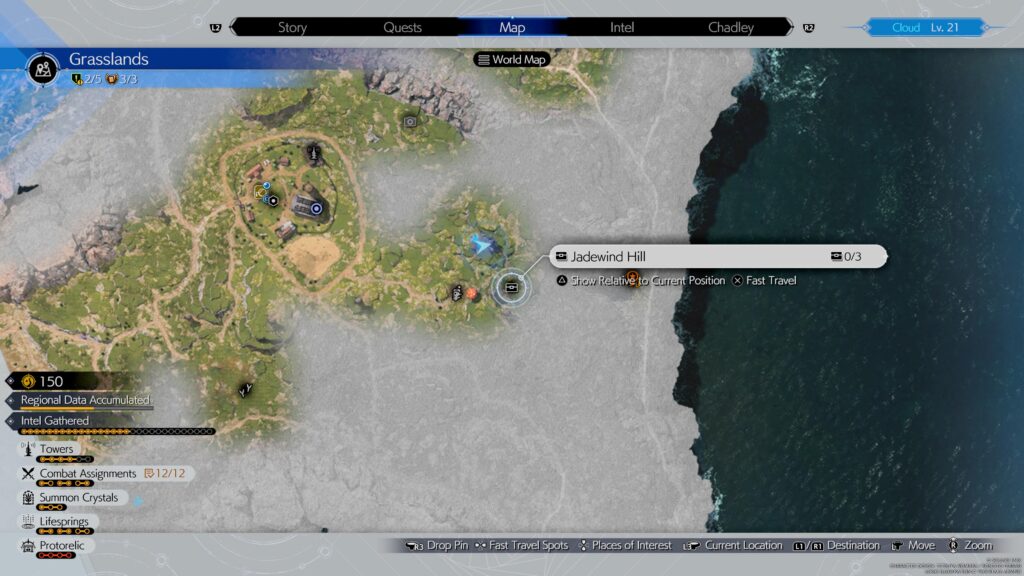This screenshot has height=576, width=1024.
Task: Expand the Towers intel category
Action: (57, 450)
